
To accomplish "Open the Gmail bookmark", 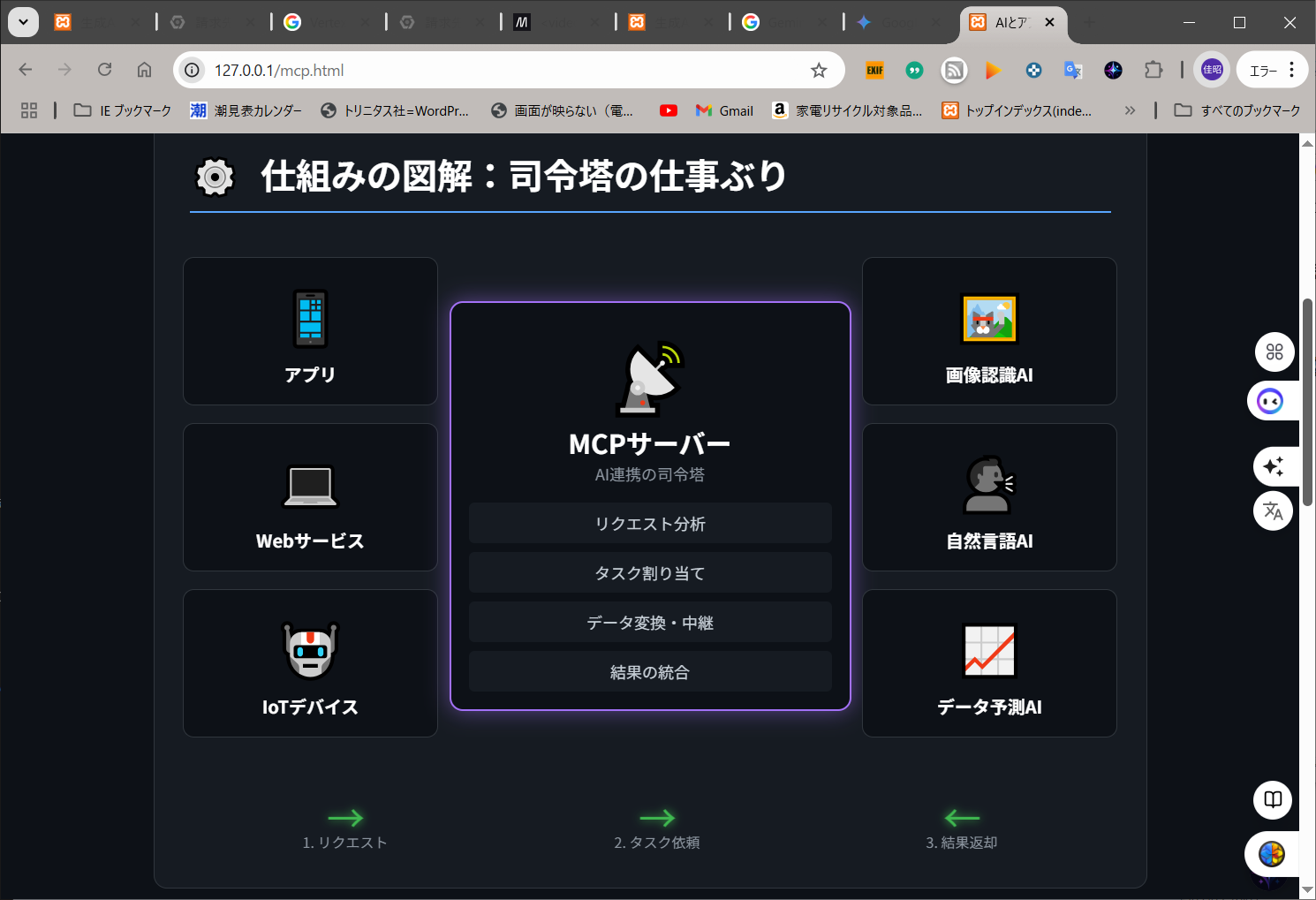I will pyautogui.click(x=724, y=110).
